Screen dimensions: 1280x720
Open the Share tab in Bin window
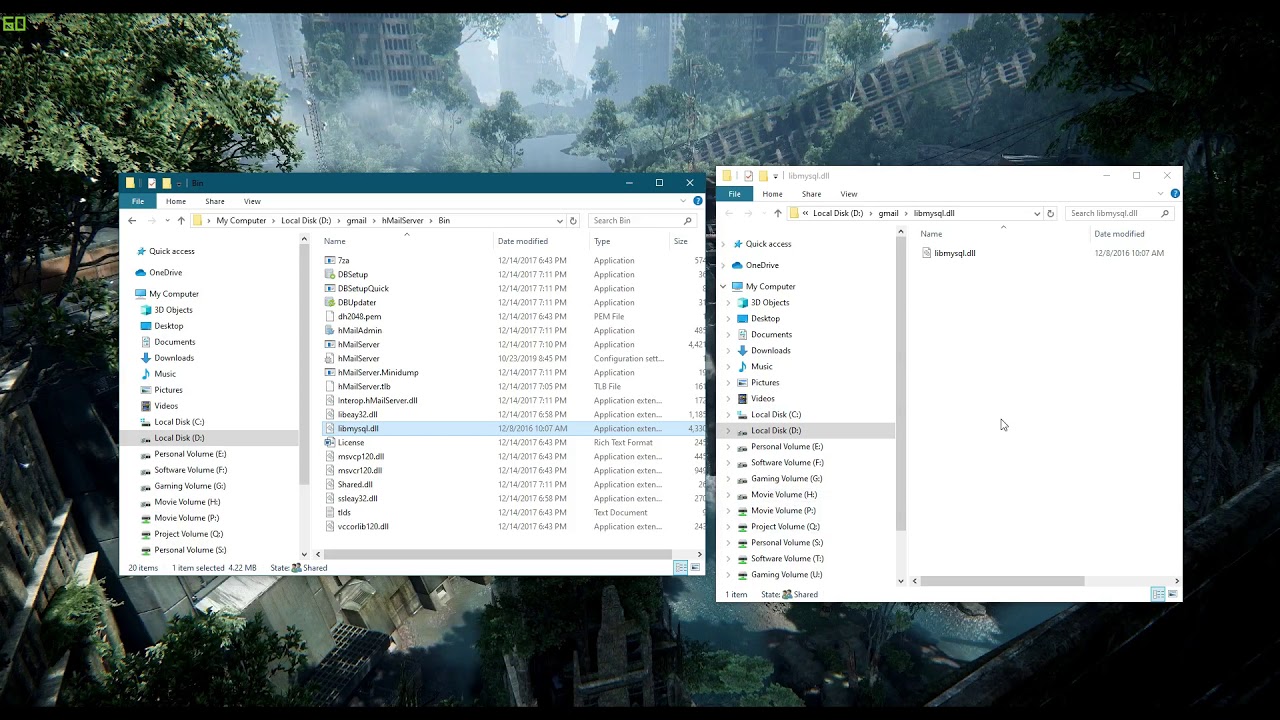pyautogui.click(x=215, y=201)
